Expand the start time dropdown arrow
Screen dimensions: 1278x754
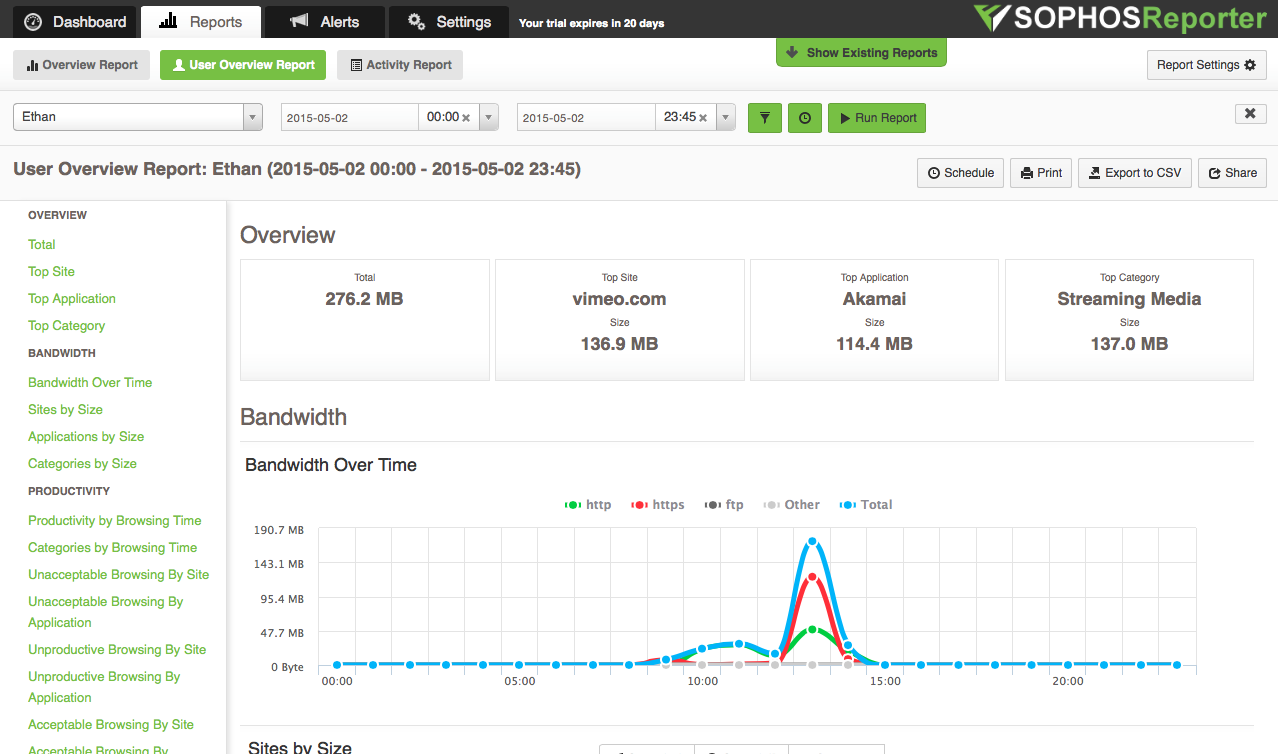(x=489, y=117)
